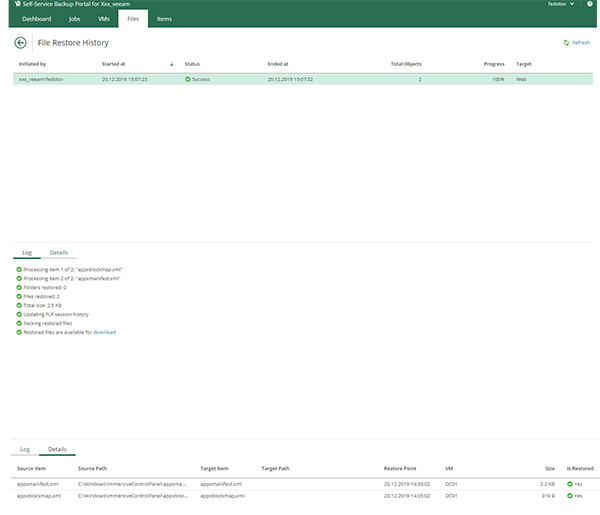Click the green check beside appxblockmap.xml Yes
Image resolution: width=600 pixels, height=515 pixels.
tap(569, 495)
